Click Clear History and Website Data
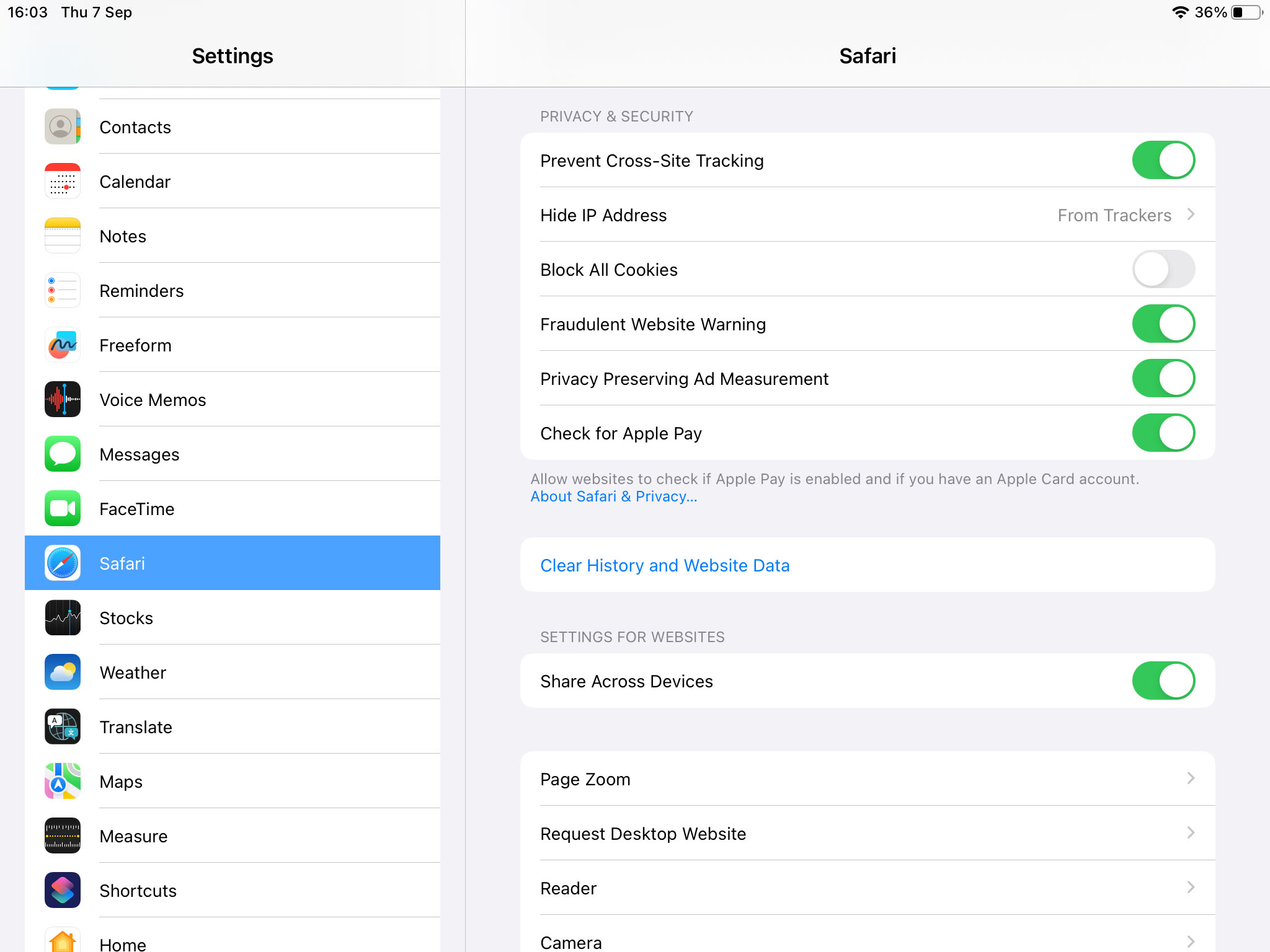 pos(665,565)
